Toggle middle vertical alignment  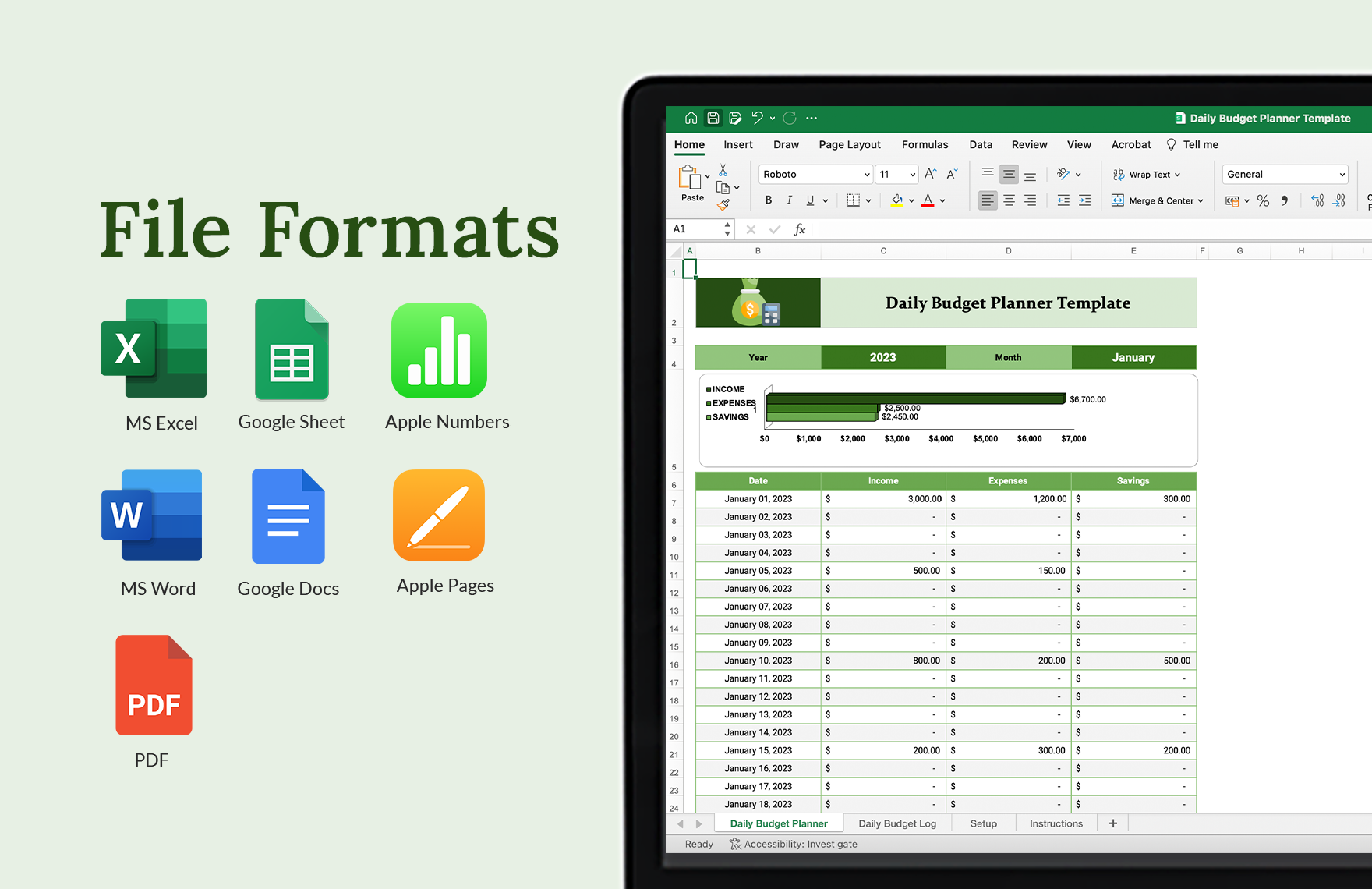[1009, 174]
